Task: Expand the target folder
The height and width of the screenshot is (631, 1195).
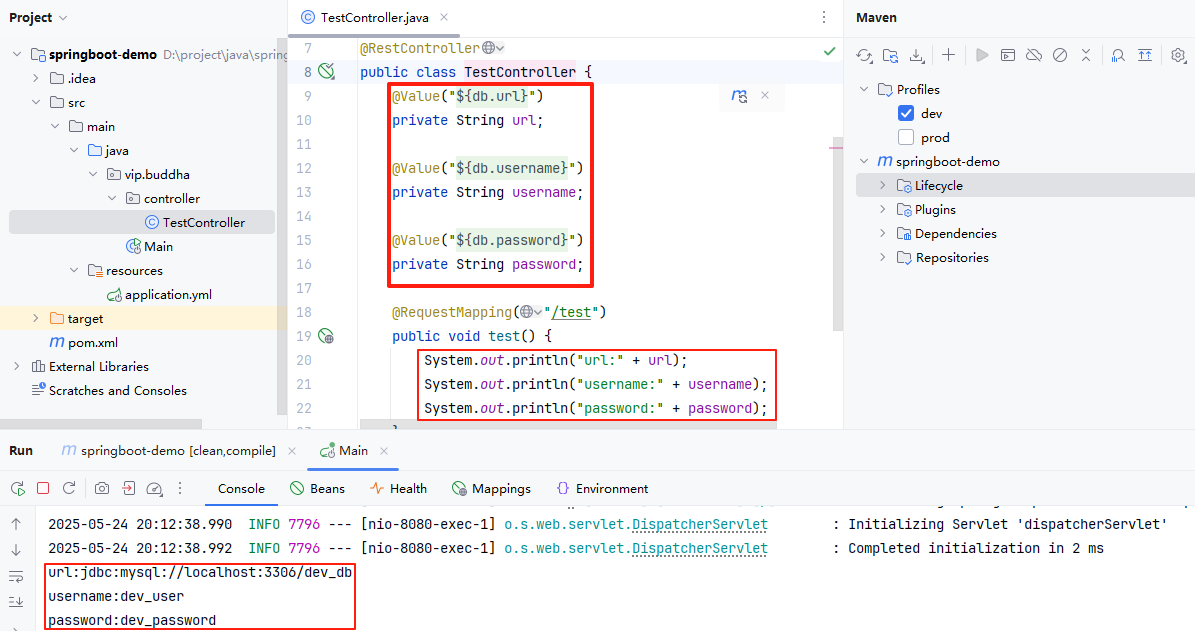Action: click(36, 318)
